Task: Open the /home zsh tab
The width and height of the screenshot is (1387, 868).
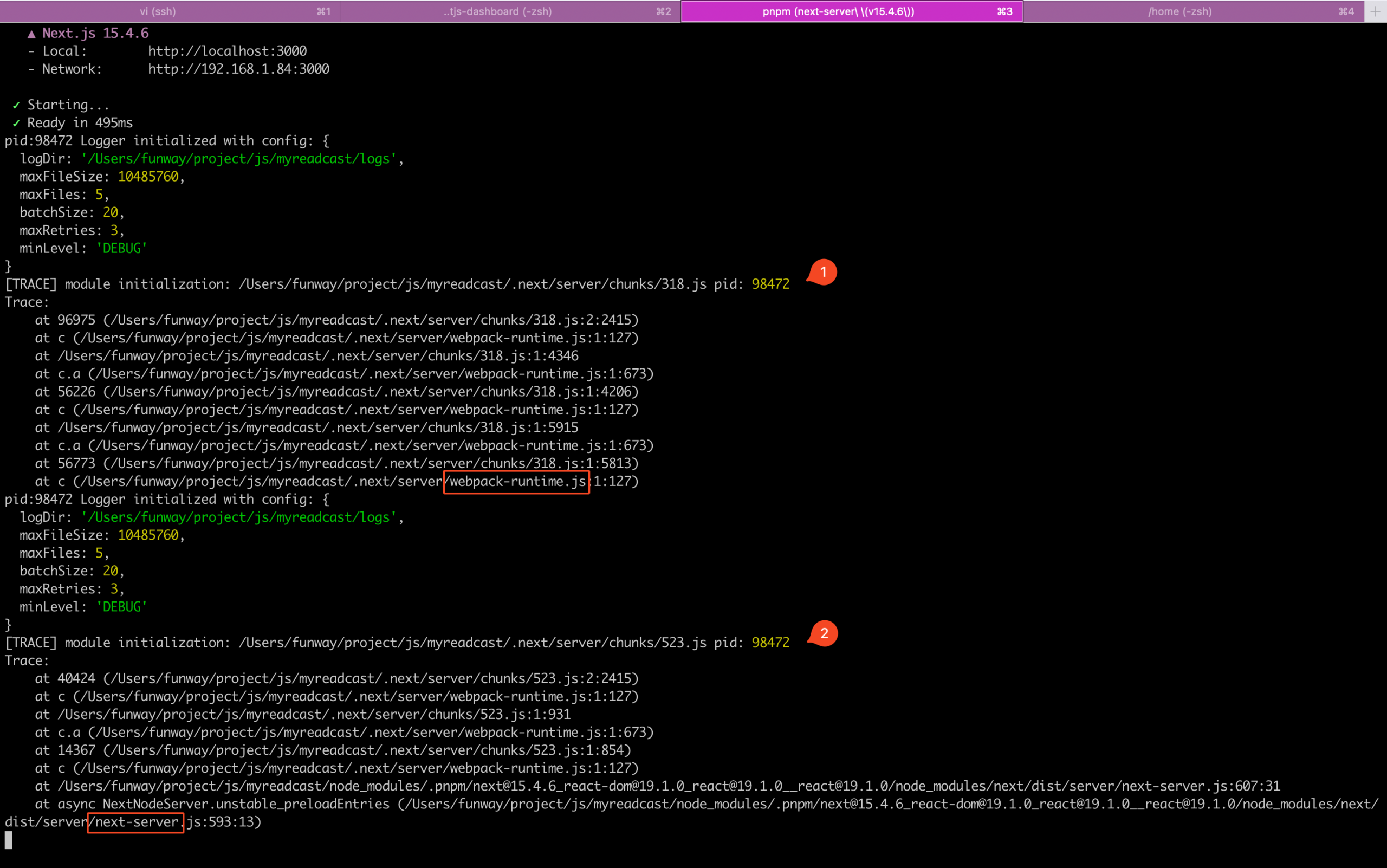Action: 1179,11
